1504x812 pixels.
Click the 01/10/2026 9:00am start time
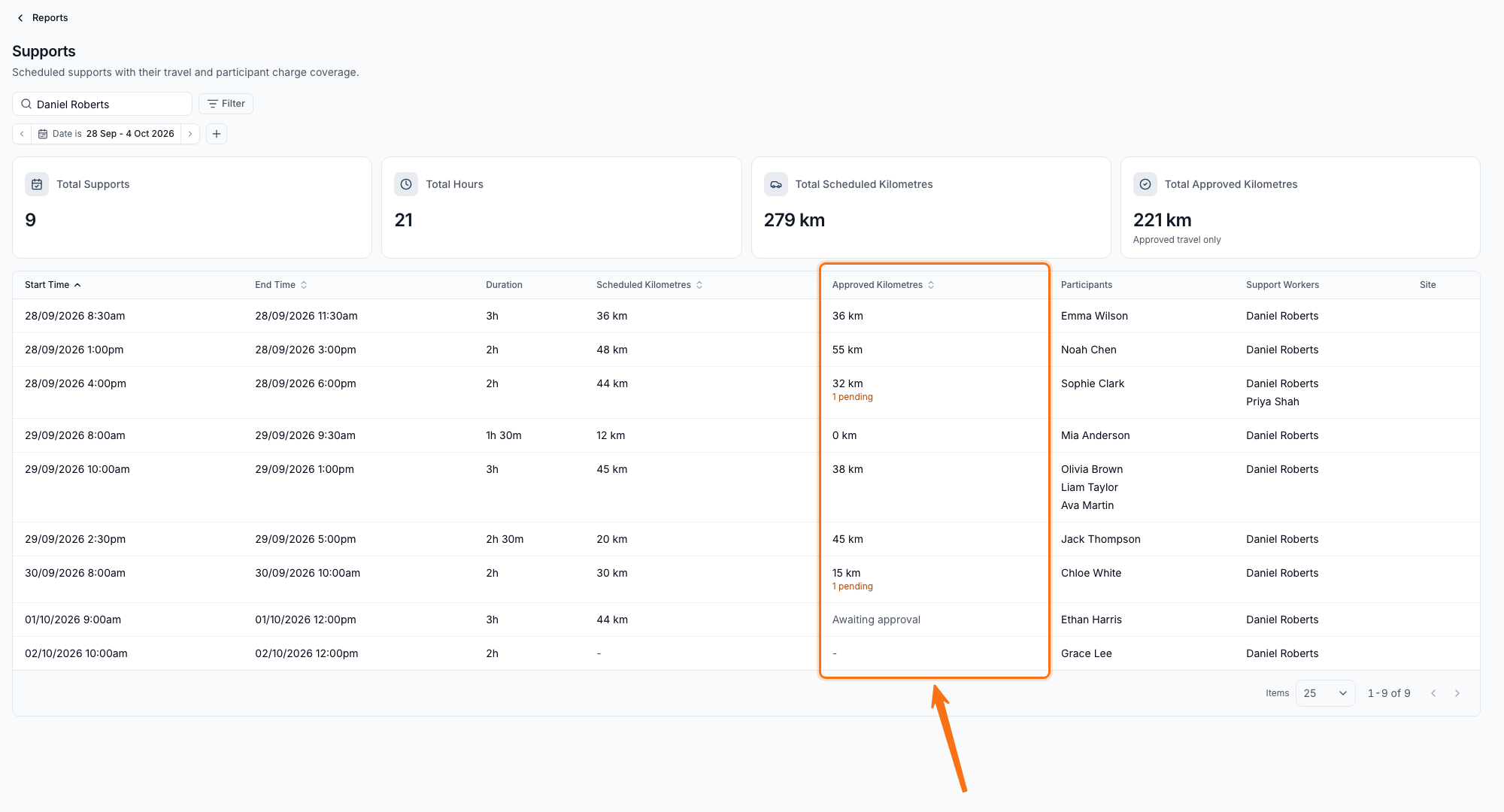(73, 620)
